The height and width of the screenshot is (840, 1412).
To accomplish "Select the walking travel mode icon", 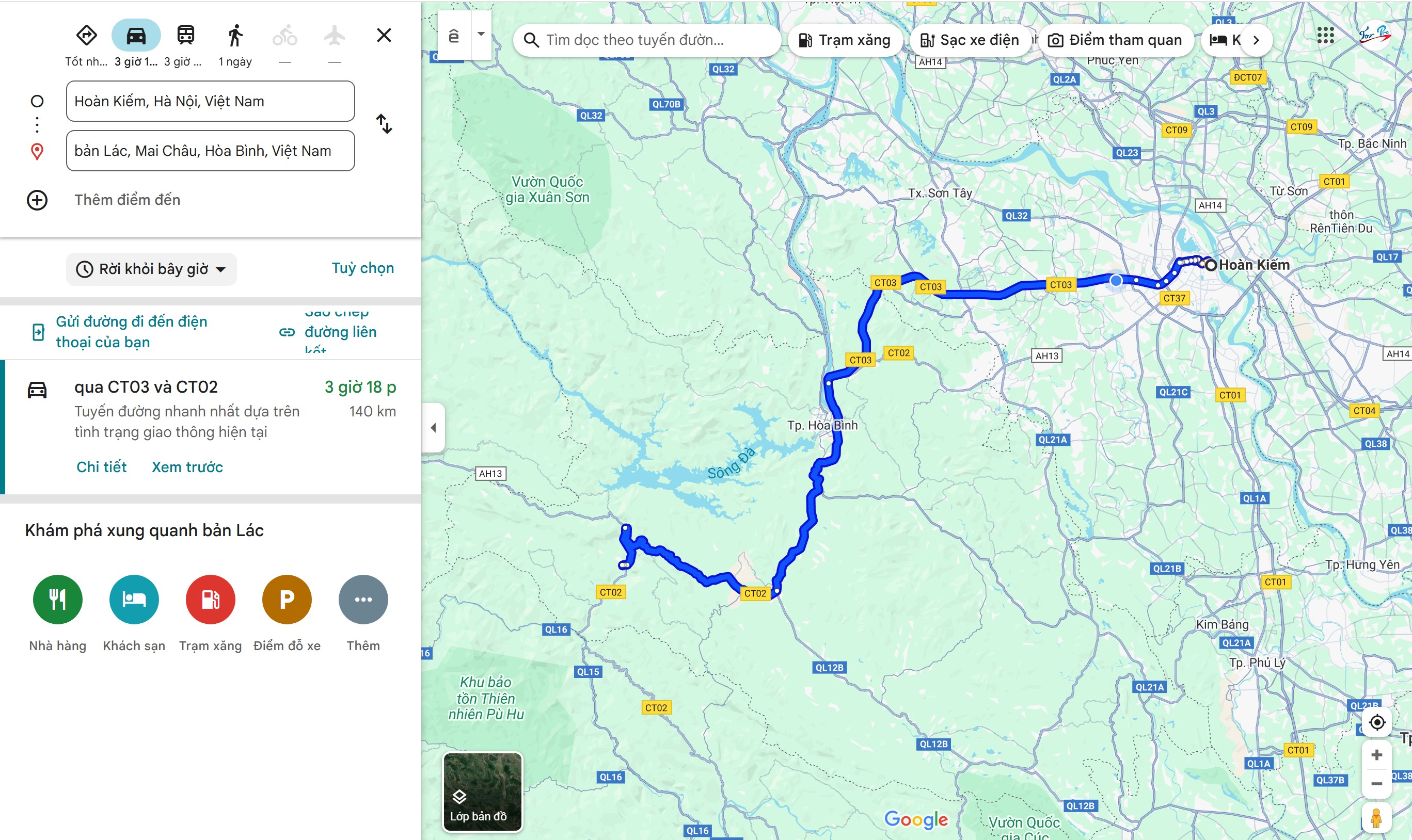I will tap(235, 36).
